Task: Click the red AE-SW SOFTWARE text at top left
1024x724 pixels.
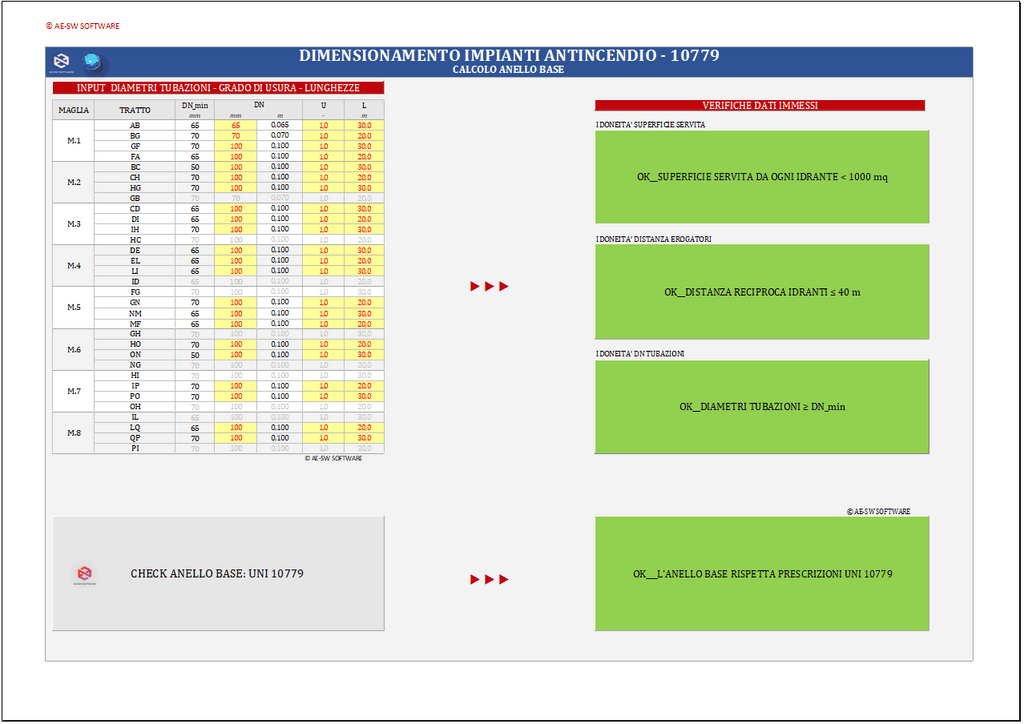Action: (x=83, y=26)
